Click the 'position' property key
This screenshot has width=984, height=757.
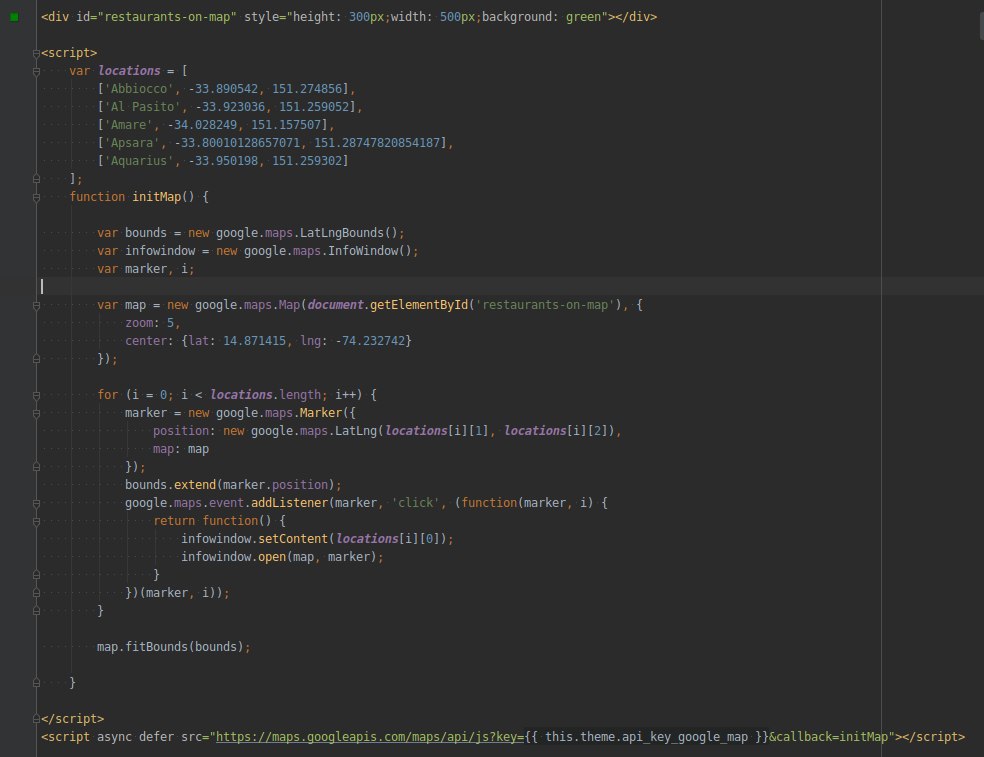coord(181,431)
